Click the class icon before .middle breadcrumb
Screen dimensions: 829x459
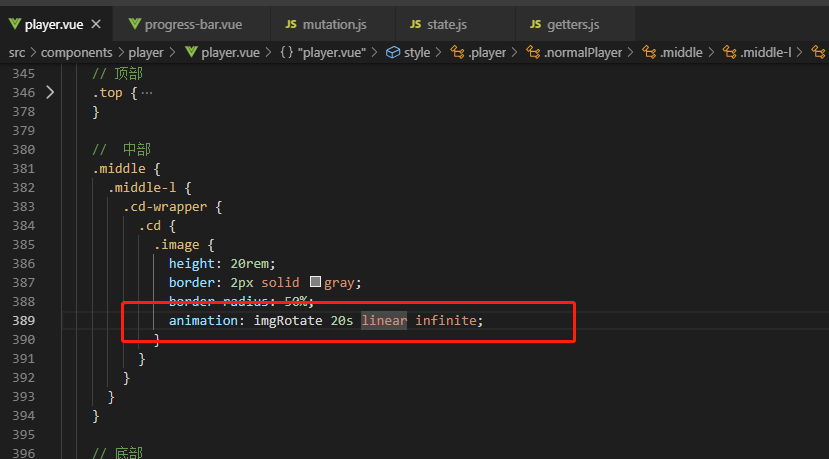(649, 52)
